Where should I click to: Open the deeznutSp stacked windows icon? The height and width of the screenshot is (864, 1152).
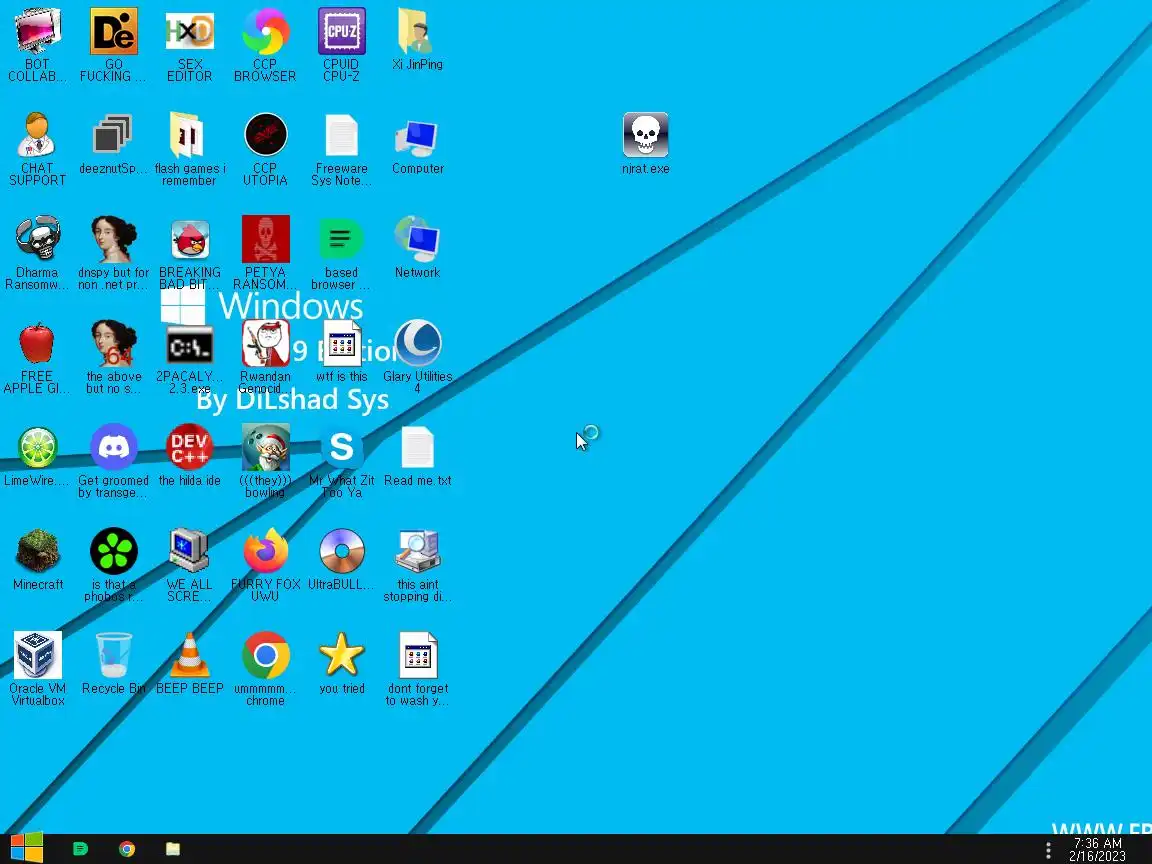click(x=114, y=143)
